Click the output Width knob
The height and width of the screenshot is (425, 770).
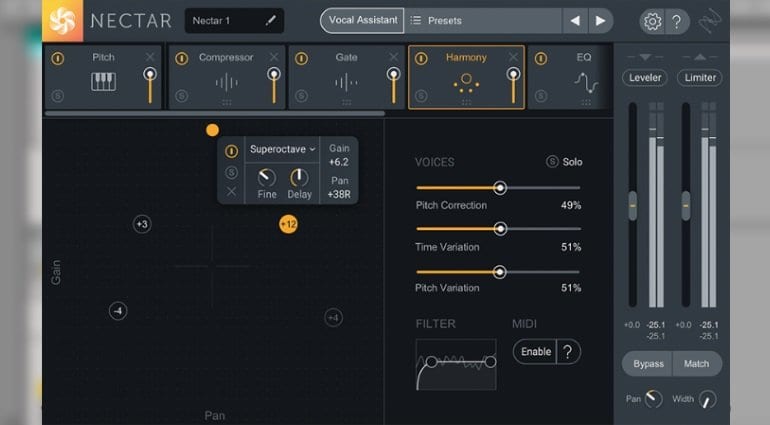point(708,399)
